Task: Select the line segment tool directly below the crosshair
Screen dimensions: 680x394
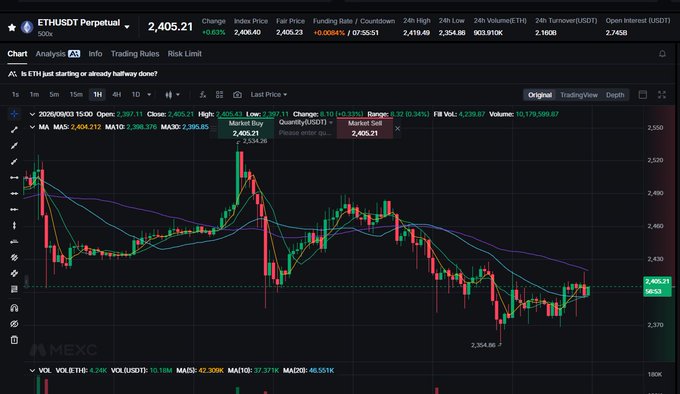Action: [14, 130]
